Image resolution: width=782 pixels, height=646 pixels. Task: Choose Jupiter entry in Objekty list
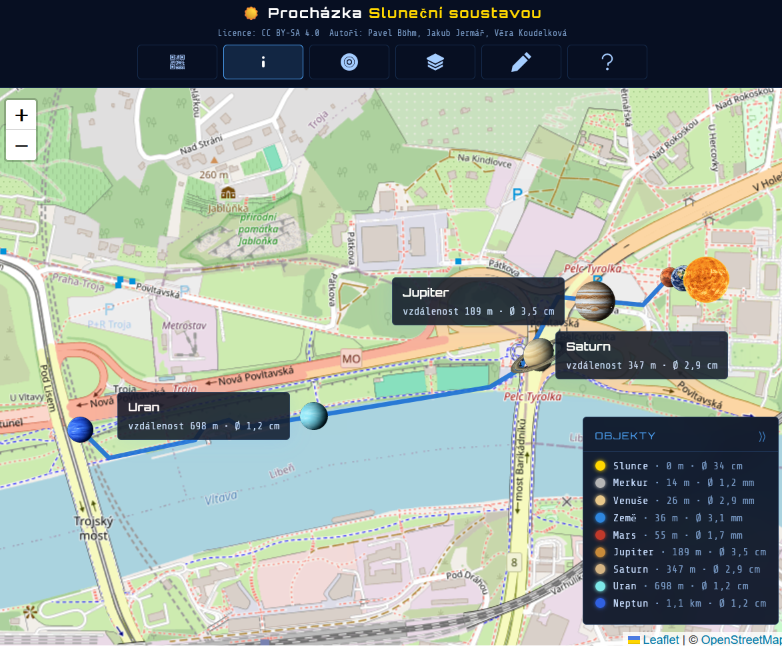tap(680, 552)
